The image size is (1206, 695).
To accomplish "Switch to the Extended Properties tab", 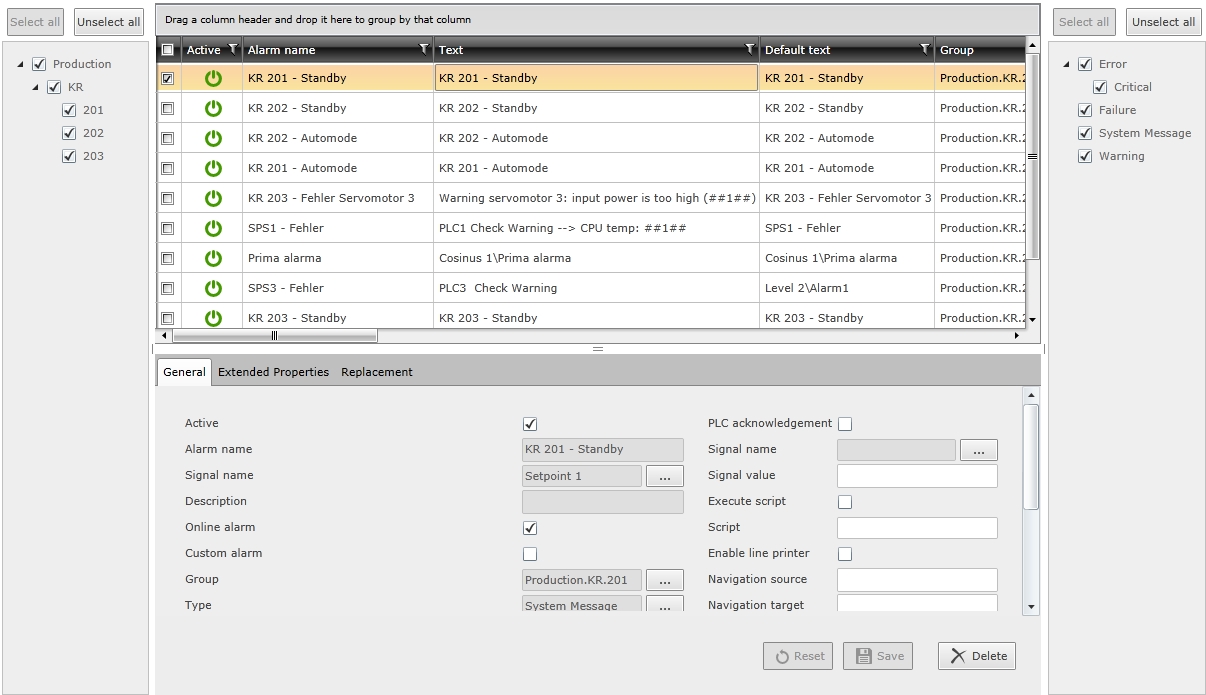I will coord(273,372).
